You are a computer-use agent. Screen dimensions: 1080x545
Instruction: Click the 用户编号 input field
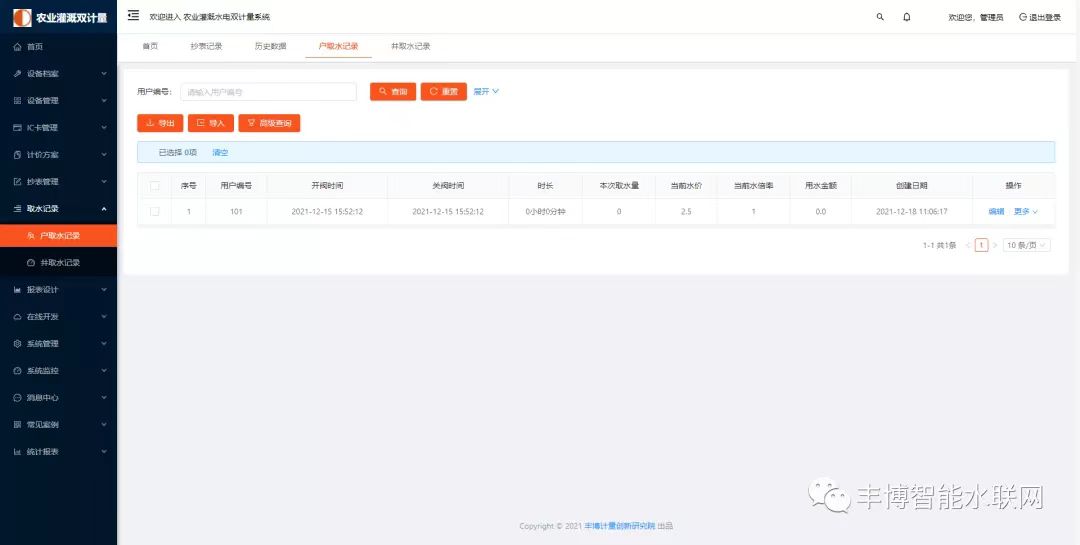point(268,92)
